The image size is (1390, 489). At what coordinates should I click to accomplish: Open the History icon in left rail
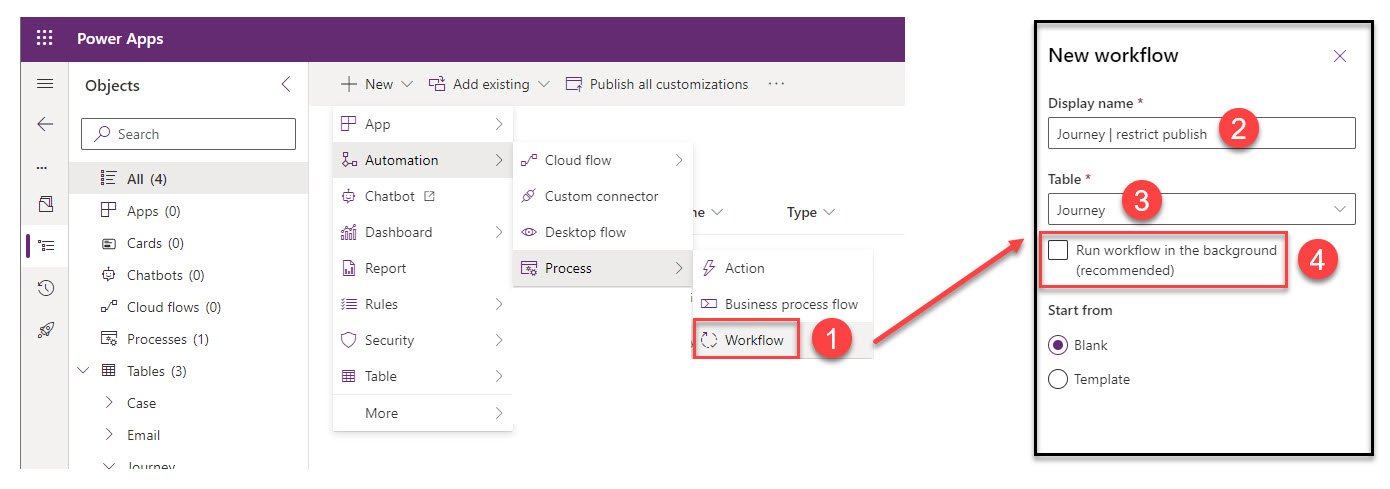tap(45, 288)
